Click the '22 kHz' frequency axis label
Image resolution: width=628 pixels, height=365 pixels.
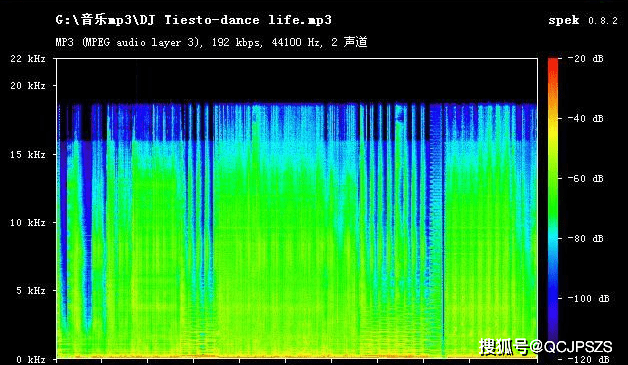point(28,58)
